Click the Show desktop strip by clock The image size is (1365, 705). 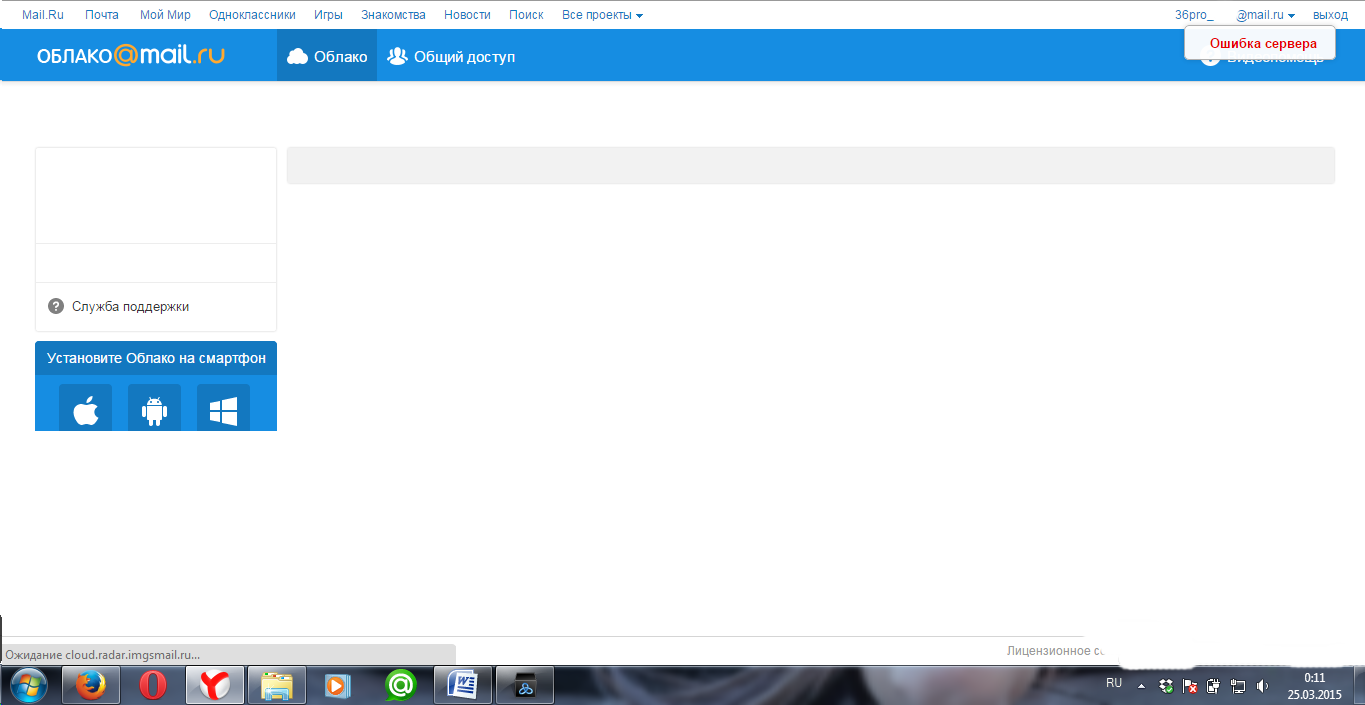pos(1359,686)
